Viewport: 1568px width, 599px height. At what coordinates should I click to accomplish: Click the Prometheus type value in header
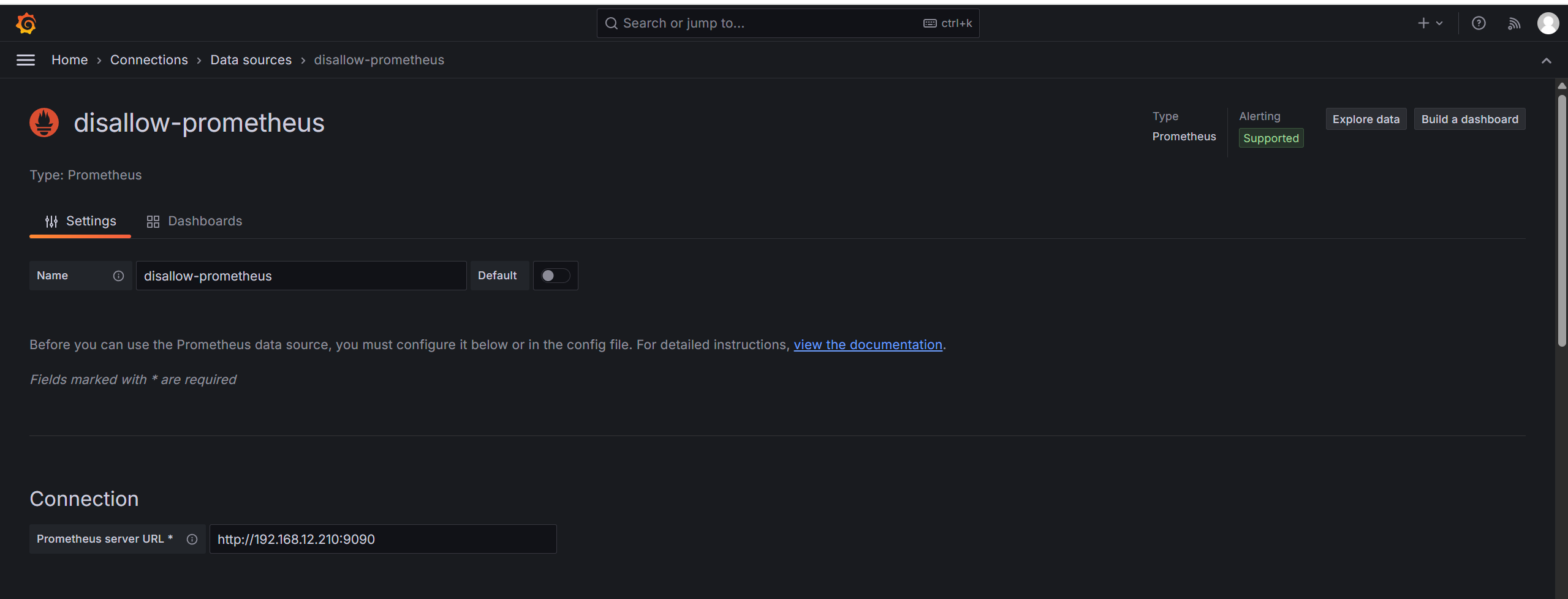(x=1184, y=137)
